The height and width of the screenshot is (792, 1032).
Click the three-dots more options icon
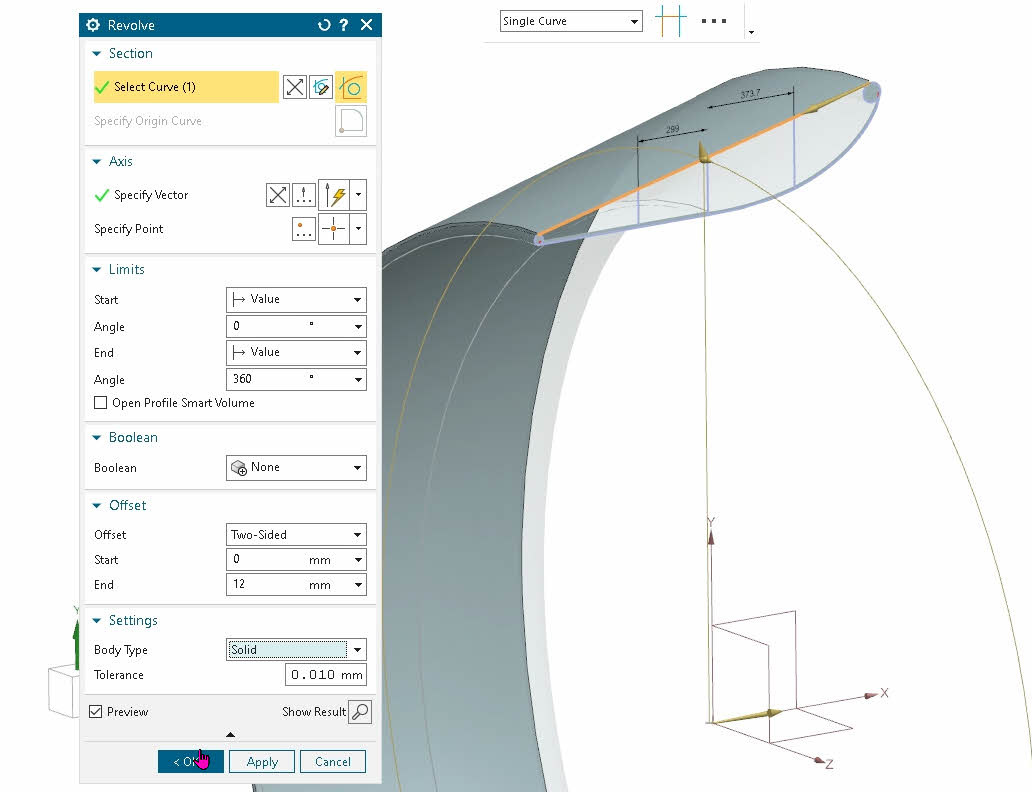pos(714,21)
